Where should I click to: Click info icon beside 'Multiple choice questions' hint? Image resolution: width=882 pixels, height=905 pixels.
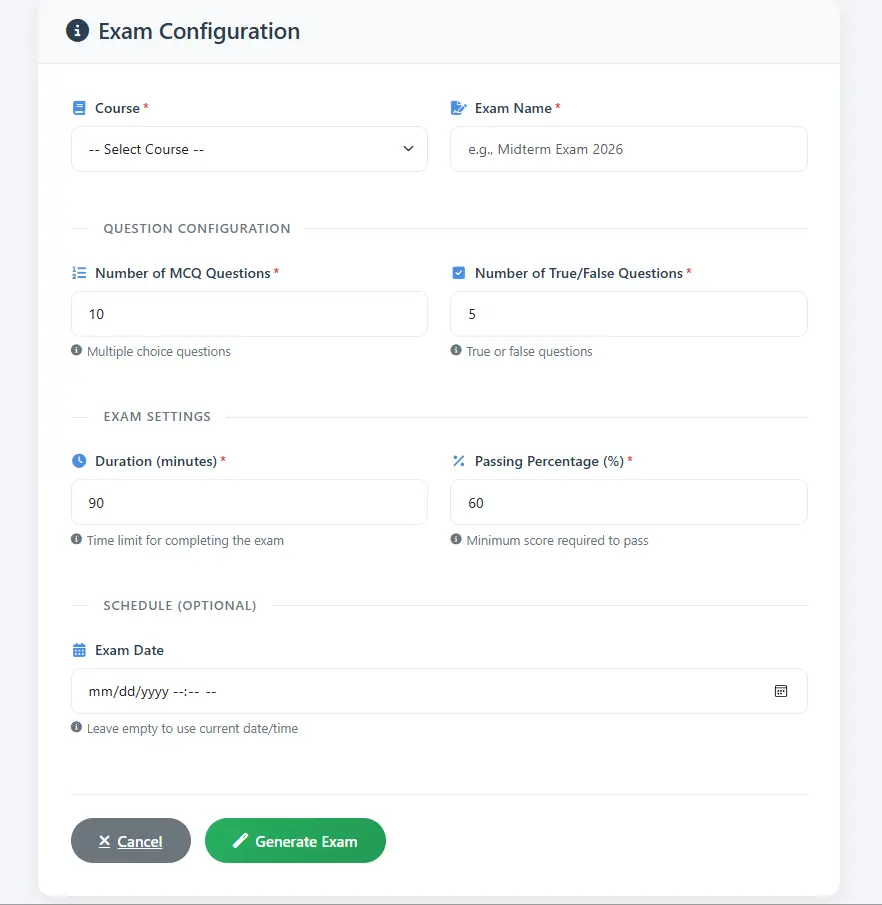pyautogui.click(x=77, y=351)
